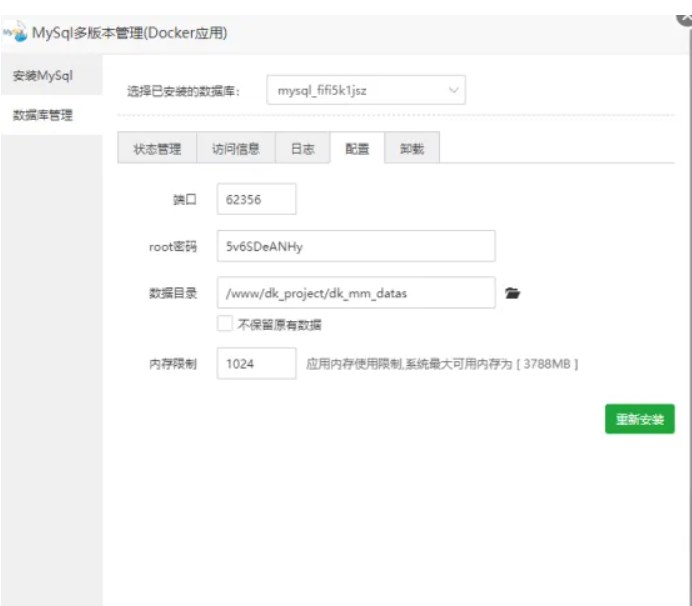Open folder browser for data directory
The height and width of the screenshot is (606, 692).
[x=513, y=293]
